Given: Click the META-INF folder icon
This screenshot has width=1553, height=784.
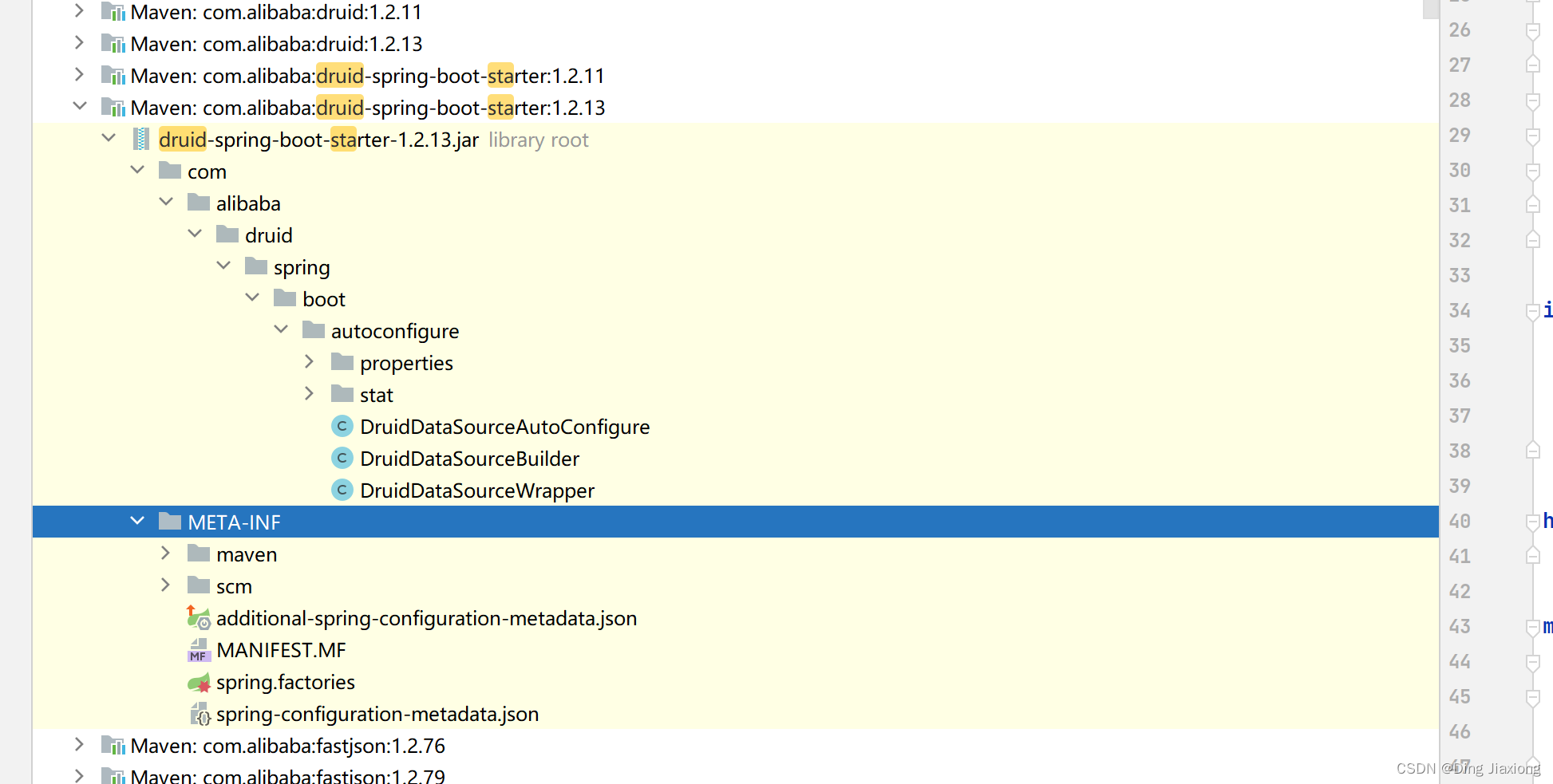Looking at the screenshot, I should click(x=170, y=522).
